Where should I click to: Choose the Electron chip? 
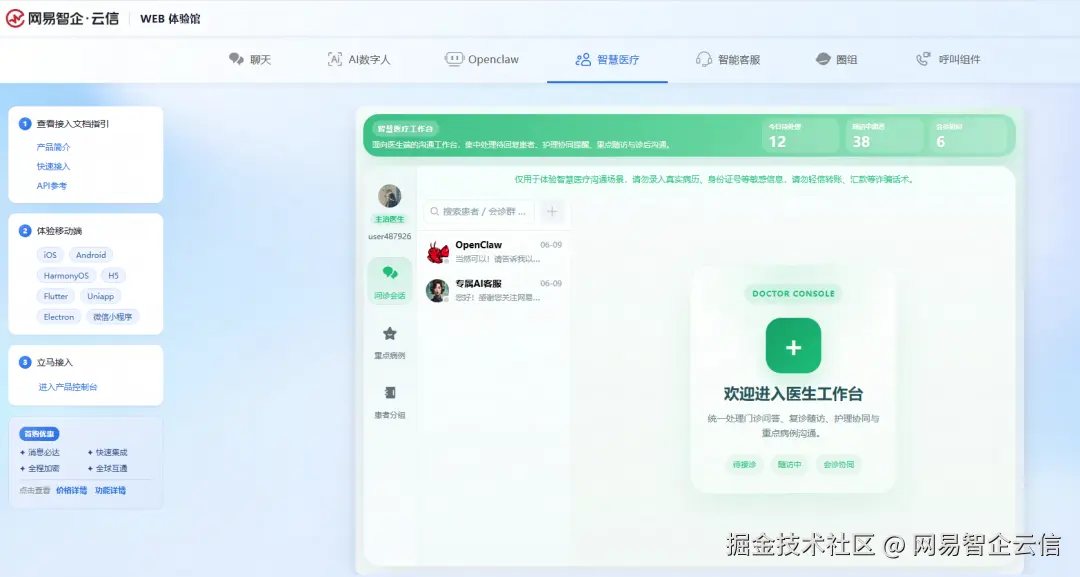coord(59,317)
